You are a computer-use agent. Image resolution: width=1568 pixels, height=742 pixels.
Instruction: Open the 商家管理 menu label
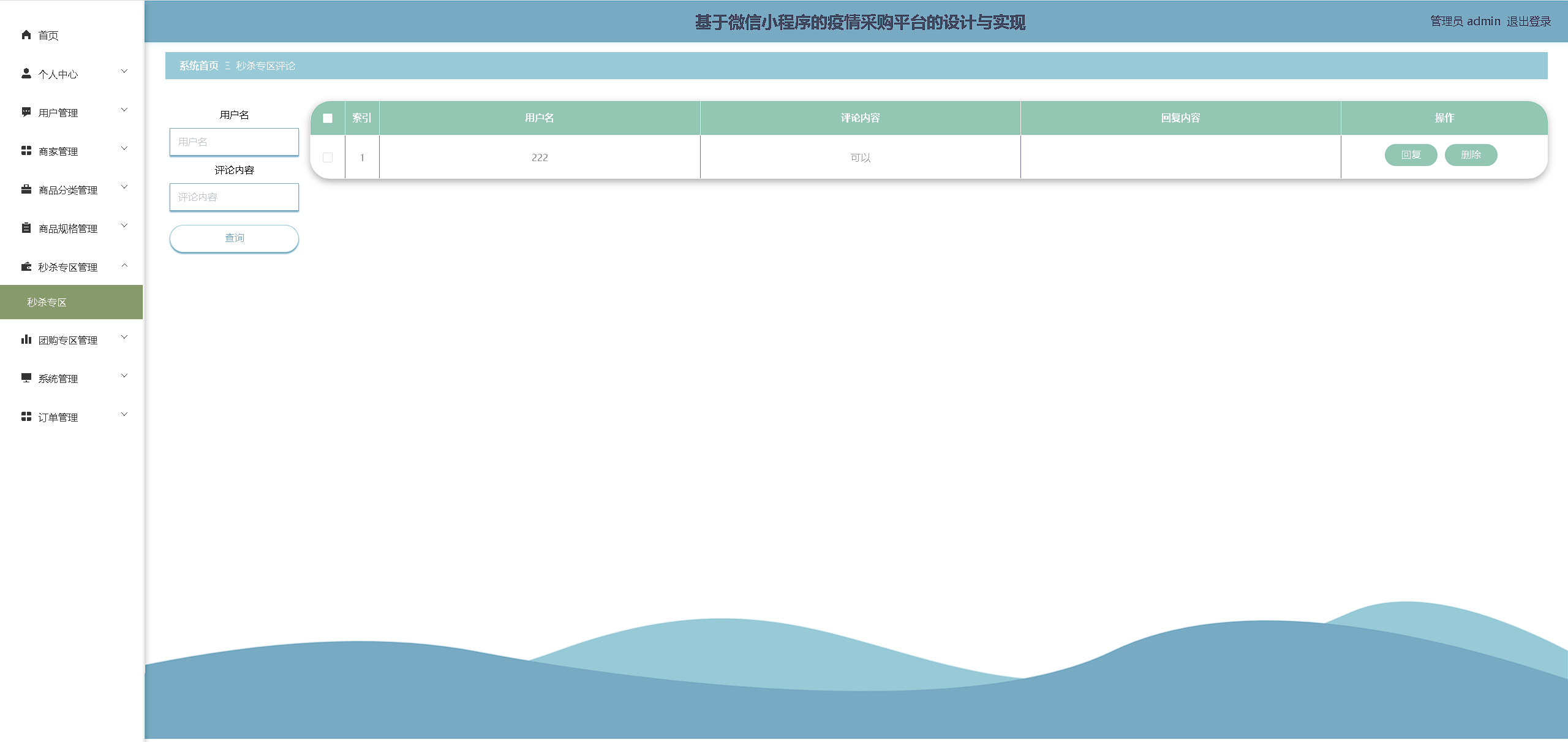[x=58, y=151]
